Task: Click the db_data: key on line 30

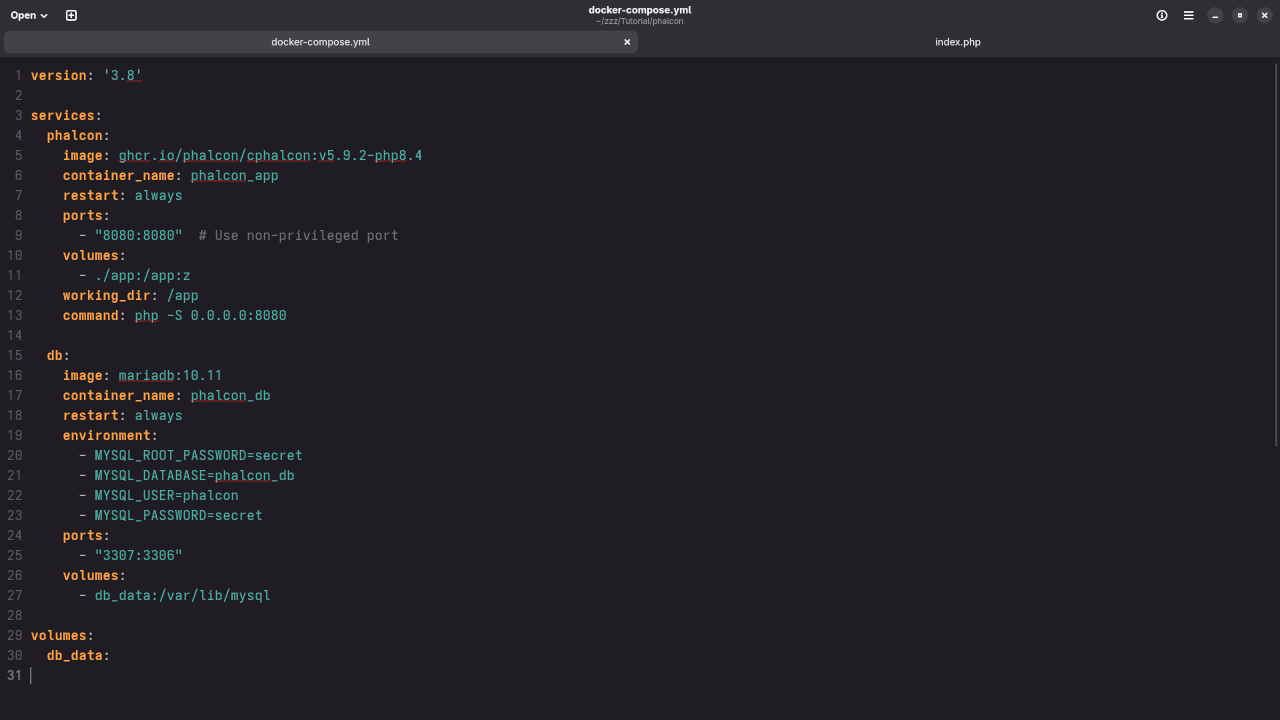Action: (x=79, y=655)
